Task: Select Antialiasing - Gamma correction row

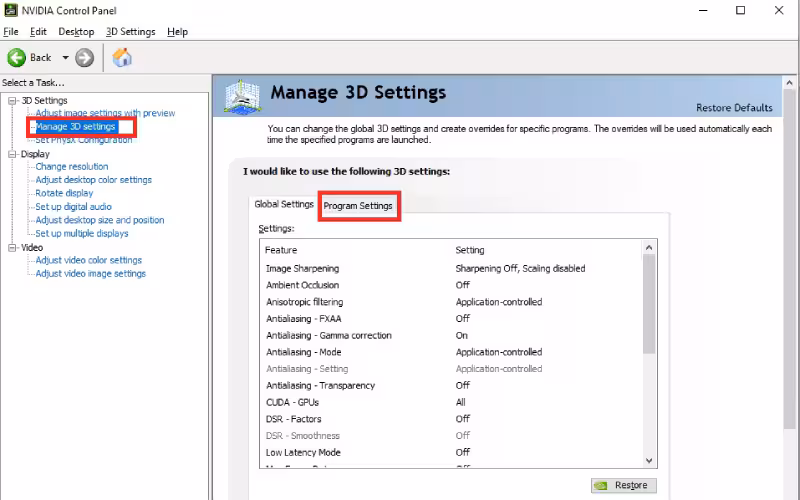Action: tap(451, 336)
